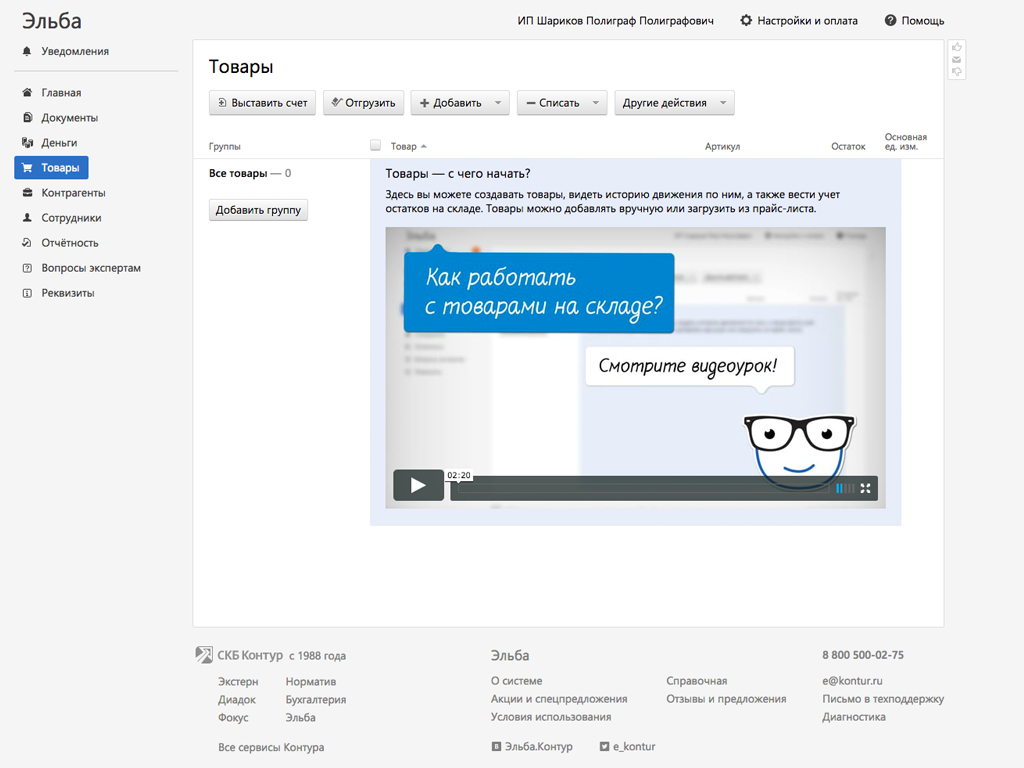Open Акции и спецпредложения link
This screenshot has width=1024, height=768.
[559, 699]
